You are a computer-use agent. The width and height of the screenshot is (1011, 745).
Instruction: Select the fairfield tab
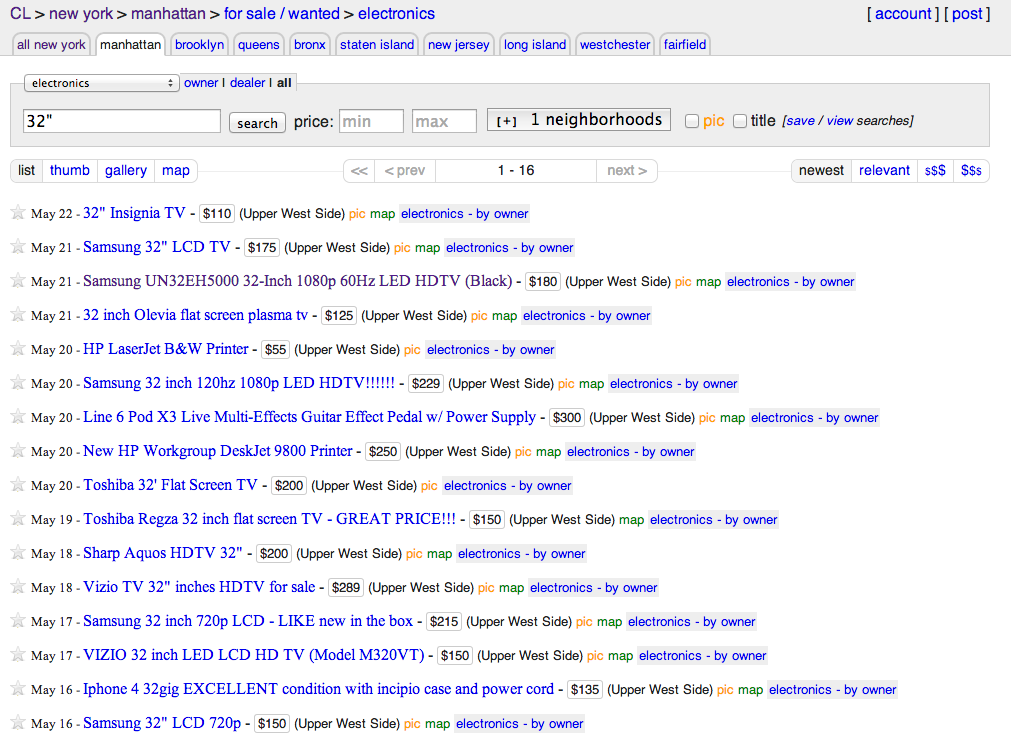pos(685,45)
